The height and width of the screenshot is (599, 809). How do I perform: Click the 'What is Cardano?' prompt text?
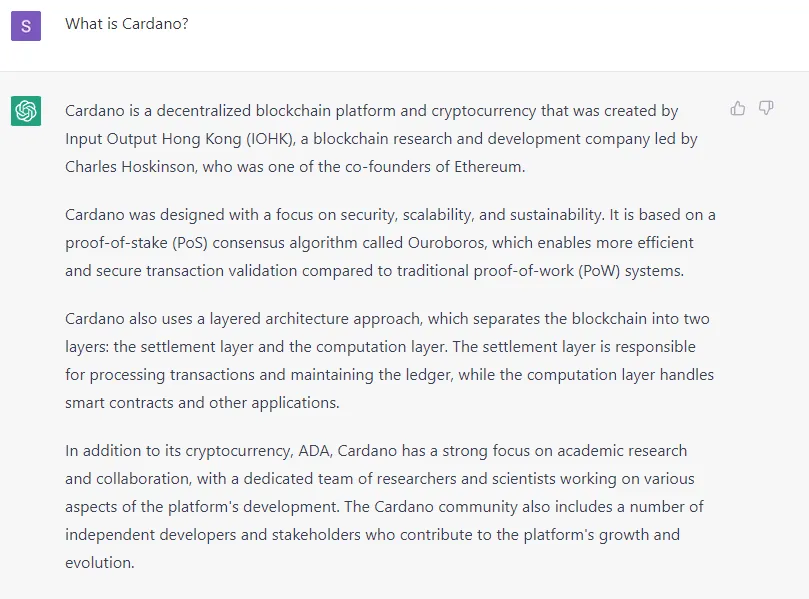point(127,24)
